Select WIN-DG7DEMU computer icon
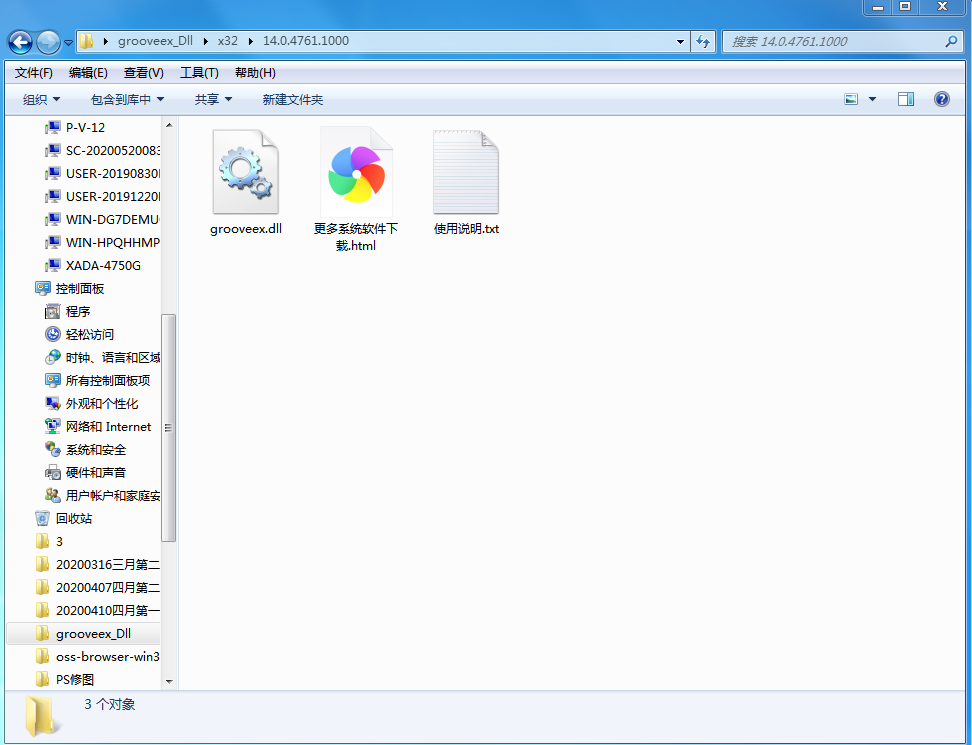972x745 pixels. pyautogui.click(x=53, y=219)
